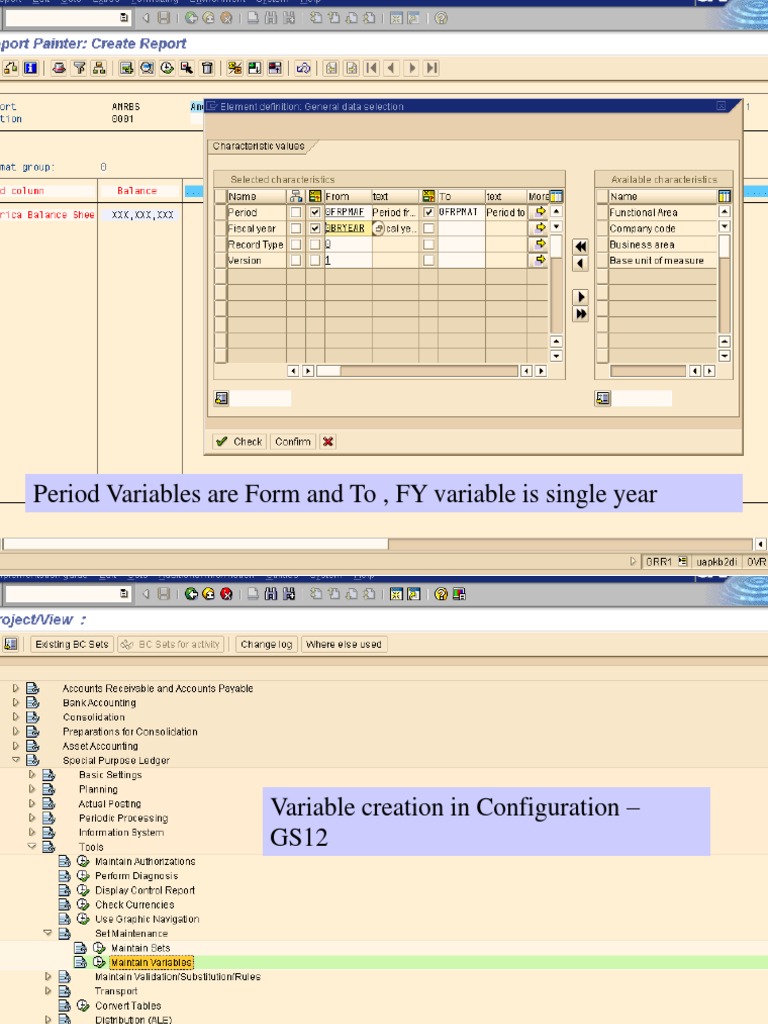
Task: Collapse Set Maintenance tree node
Action: point(48,933)
